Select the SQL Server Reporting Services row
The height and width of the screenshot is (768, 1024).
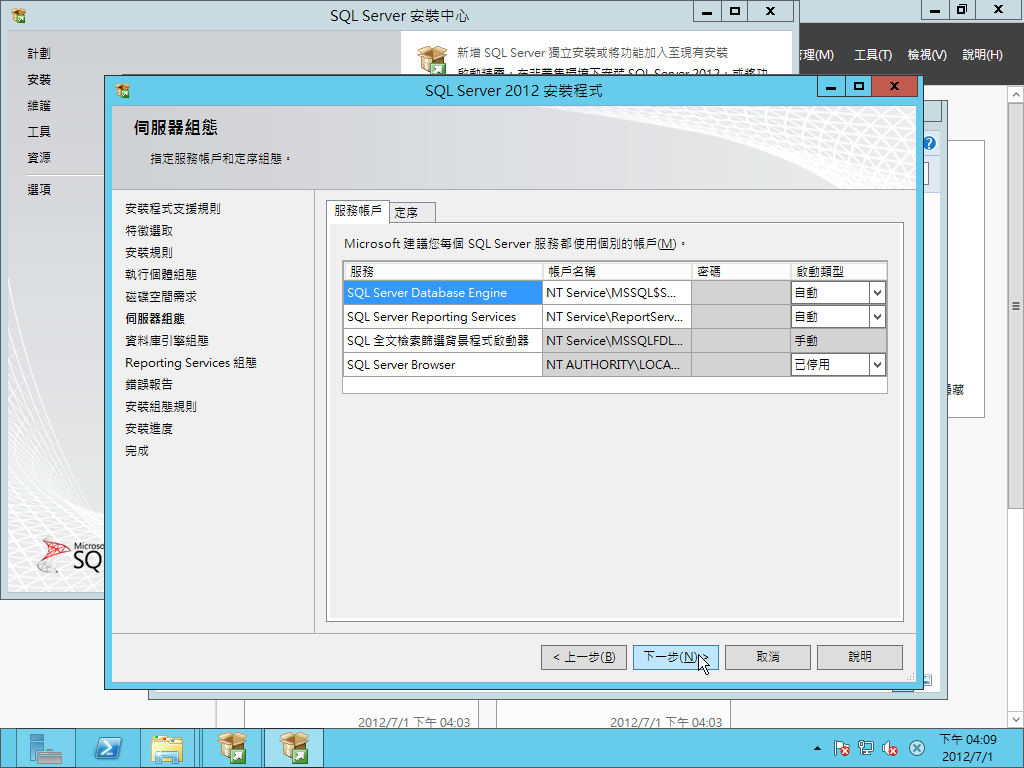click(x=443, y=317)
